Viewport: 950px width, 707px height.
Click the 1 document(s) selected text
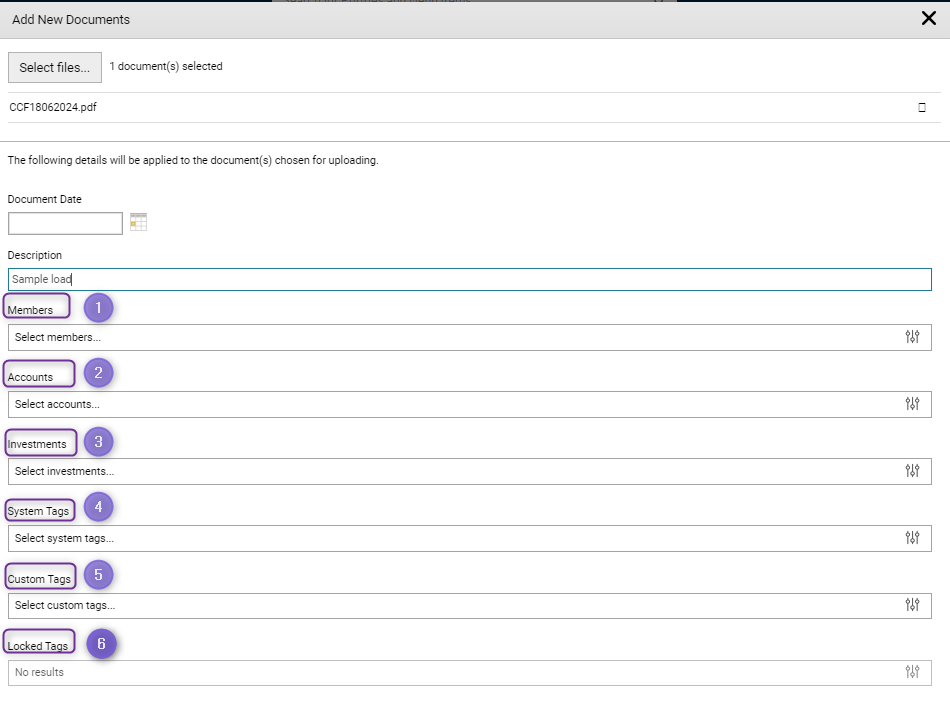[166, 66]
